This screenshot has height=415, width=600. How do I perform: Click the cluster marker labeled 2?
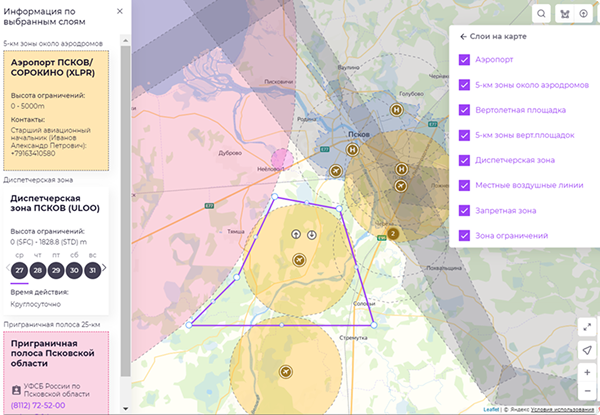[393, 233]
